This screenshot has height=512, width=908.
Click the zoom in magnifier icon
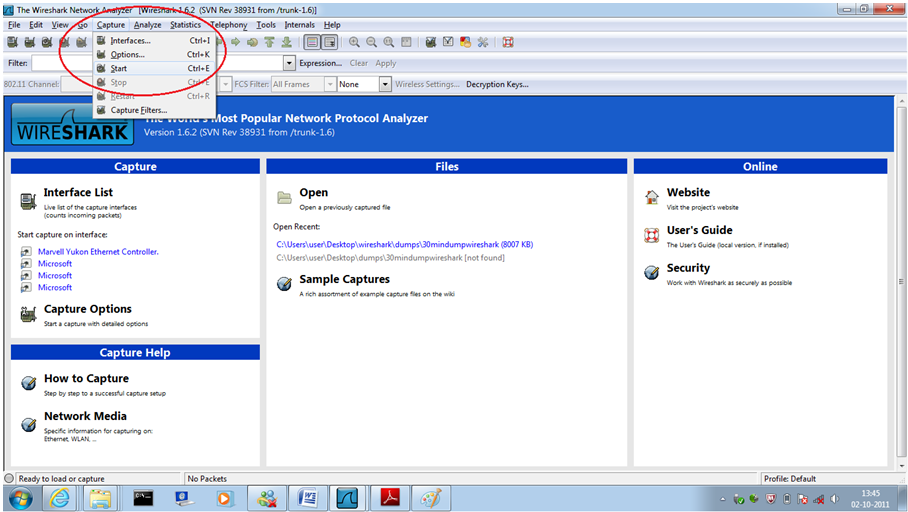click(354, 42)
